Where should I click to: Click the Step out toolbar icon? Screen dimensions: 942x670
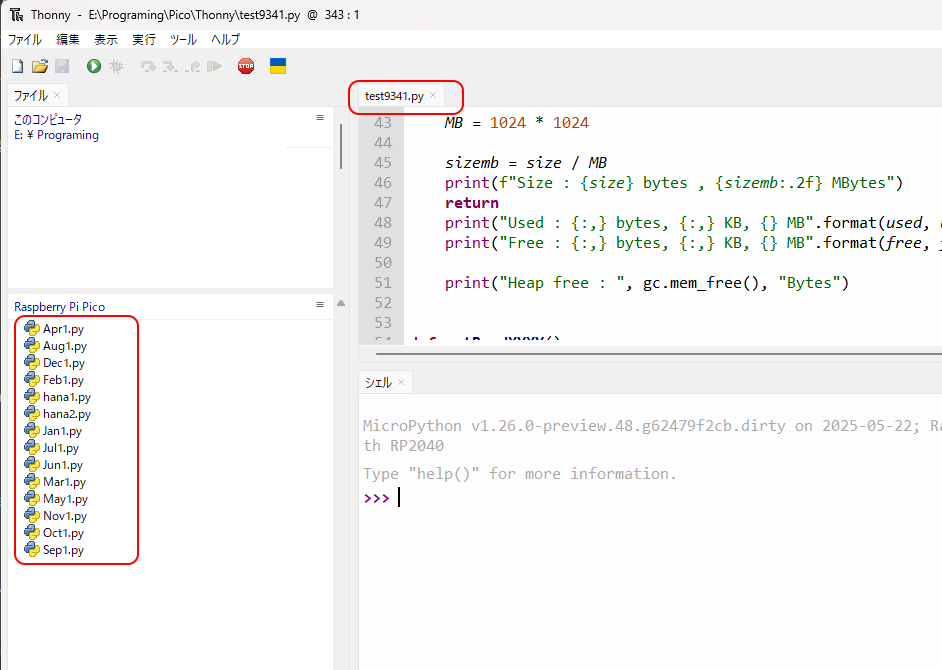tap(192, 66)
